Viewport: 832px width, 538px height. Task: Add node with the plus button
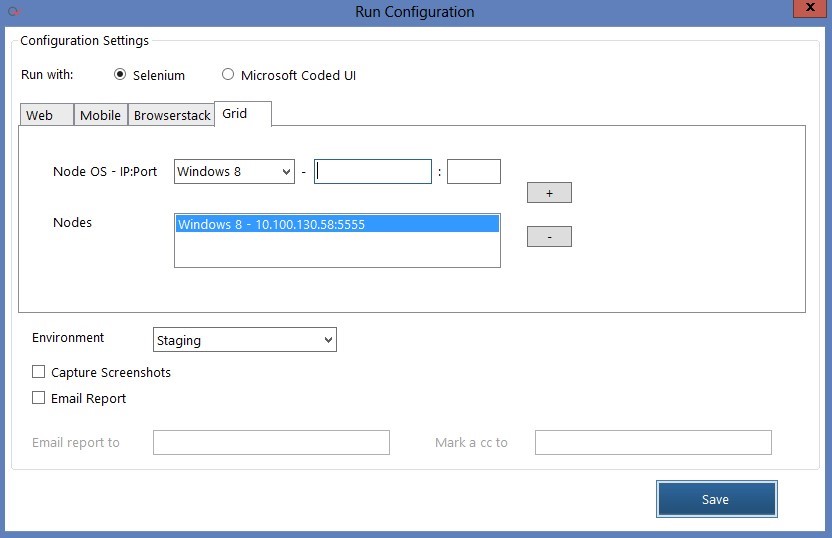click(549, 193)
